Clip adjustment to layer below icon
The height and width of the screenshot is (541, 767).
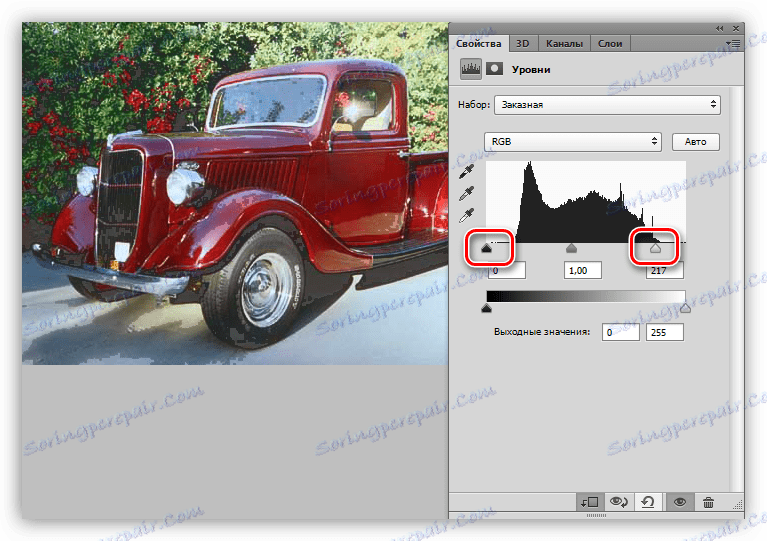click(x=590, y=502)
